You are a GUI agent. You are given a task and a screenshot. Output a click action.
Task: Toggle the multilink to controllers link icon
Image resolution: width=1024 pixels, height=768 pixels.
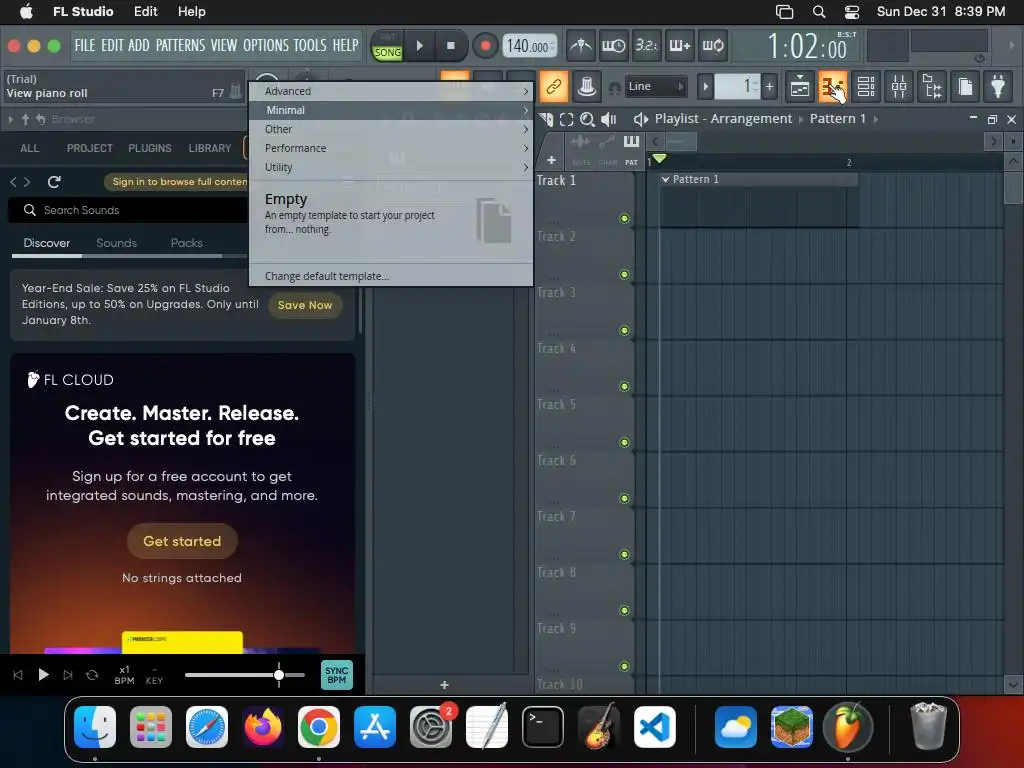point(554,86)
